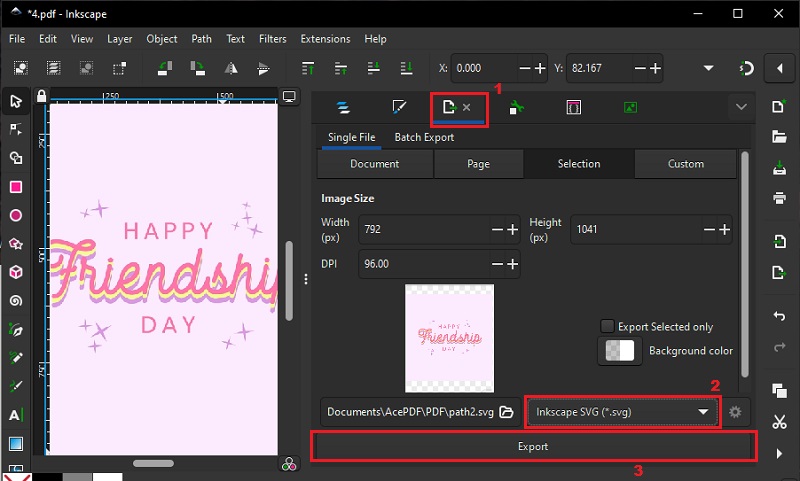Open the file format Inkscape SVG dropdown
Screen dimensions: 800x481
click(622, 412)
